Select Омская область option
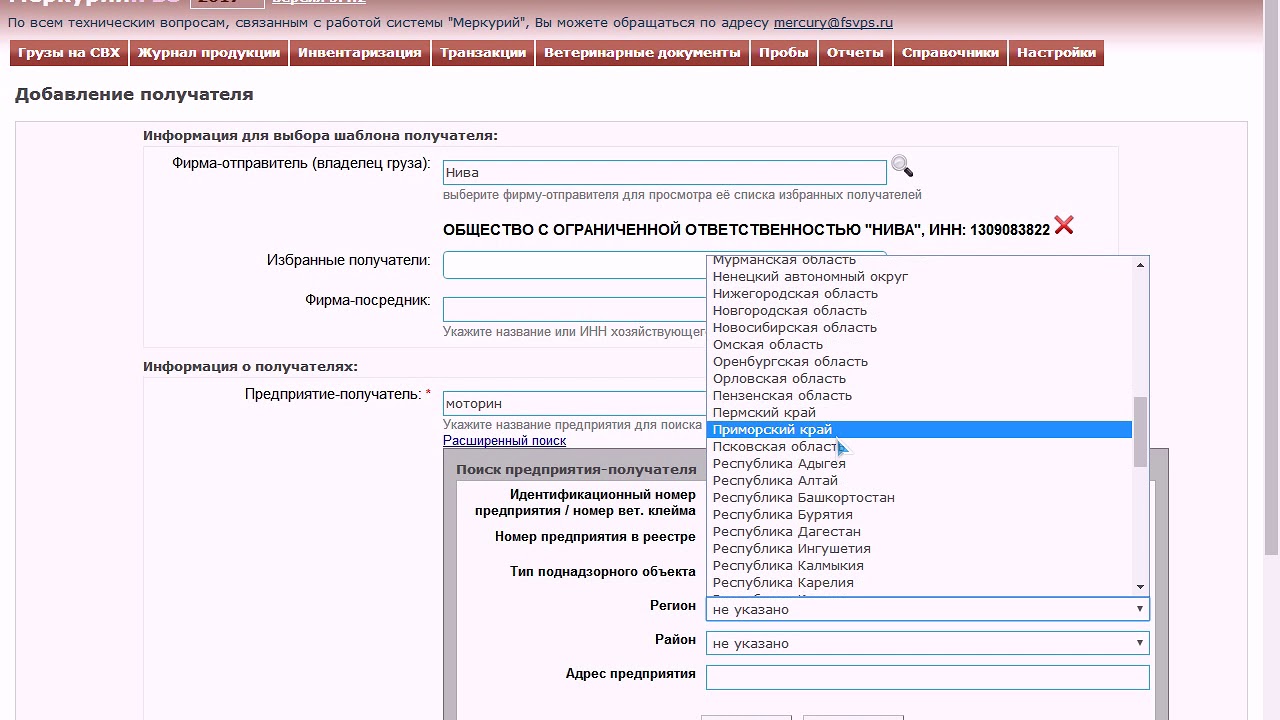This screenshot has width=1280, height=720. [919, 344]
